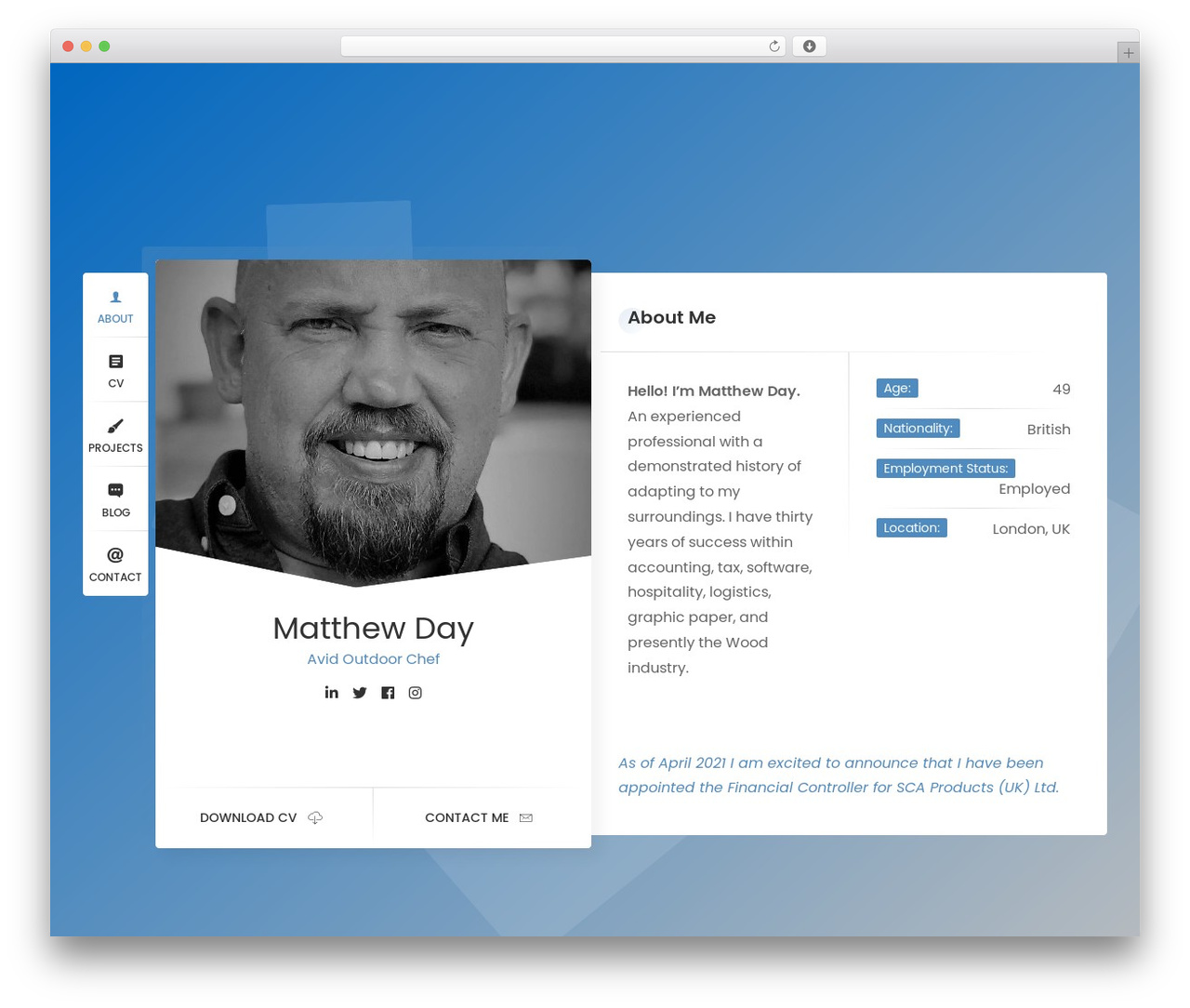Open the Blog section in the sidebar
This screenshot has height=1008, width=1190.
tap(115, 499)
